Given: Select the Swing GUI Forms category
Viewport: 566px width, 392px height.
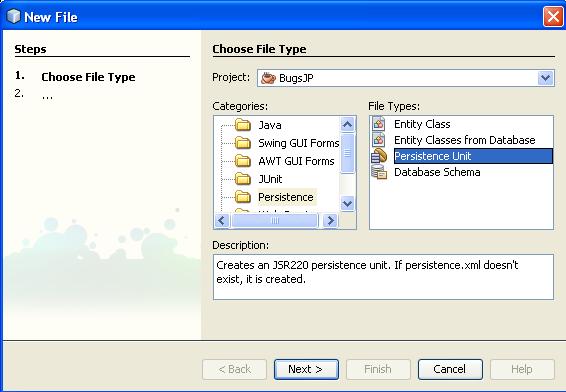Looking at the screenshot, I should (x=299, y=143).
